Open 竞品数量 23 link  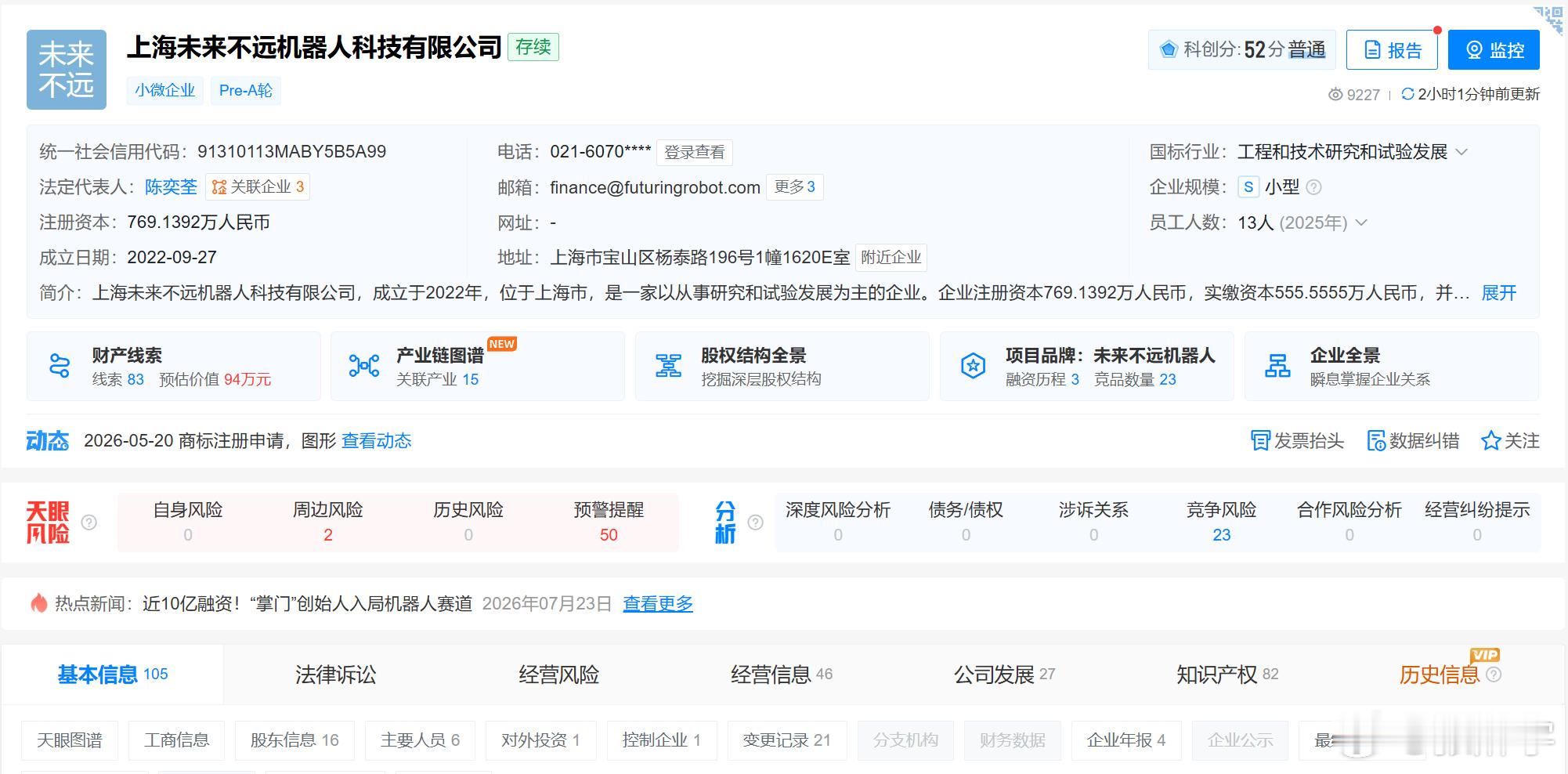coord(1135,379)
